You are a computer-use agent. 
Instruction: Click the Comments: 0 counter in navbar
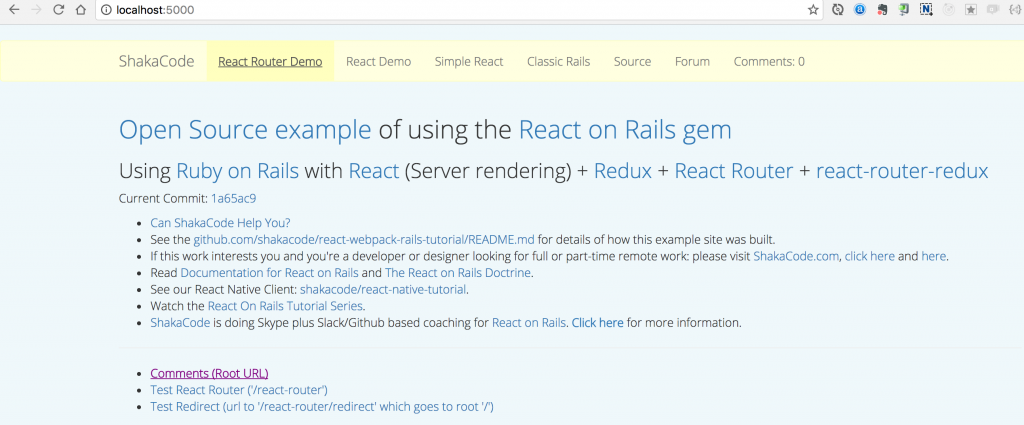click(769, 61)
